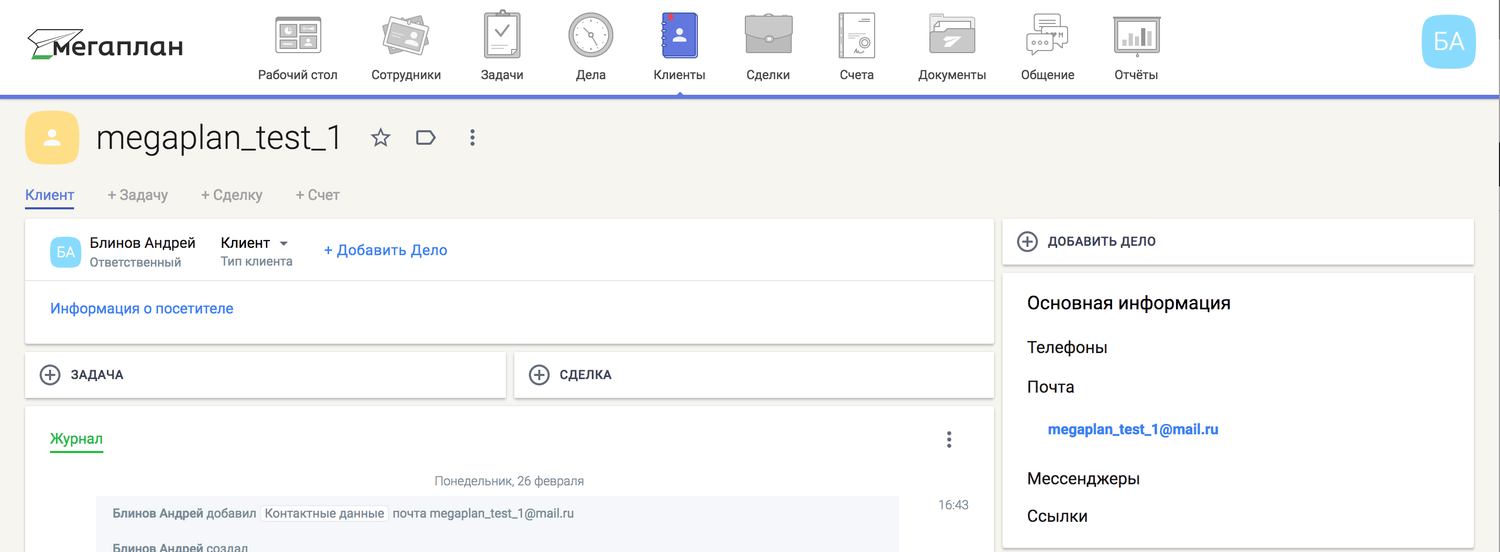
Task: Open the Рабочий стол dashboard icon
Action: click(297, 36)
